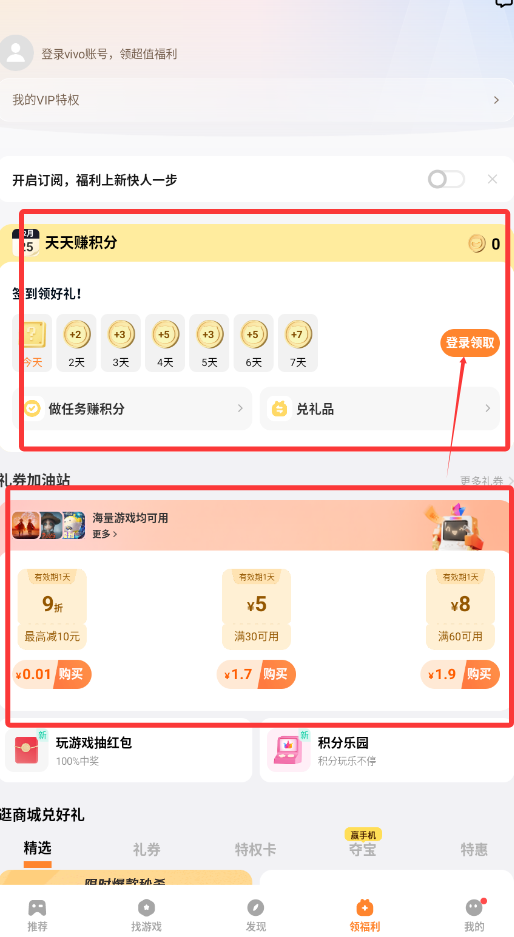Open 做任务赚积分 task row
Screen dimensions: 514x937
[x=132, y=409]
